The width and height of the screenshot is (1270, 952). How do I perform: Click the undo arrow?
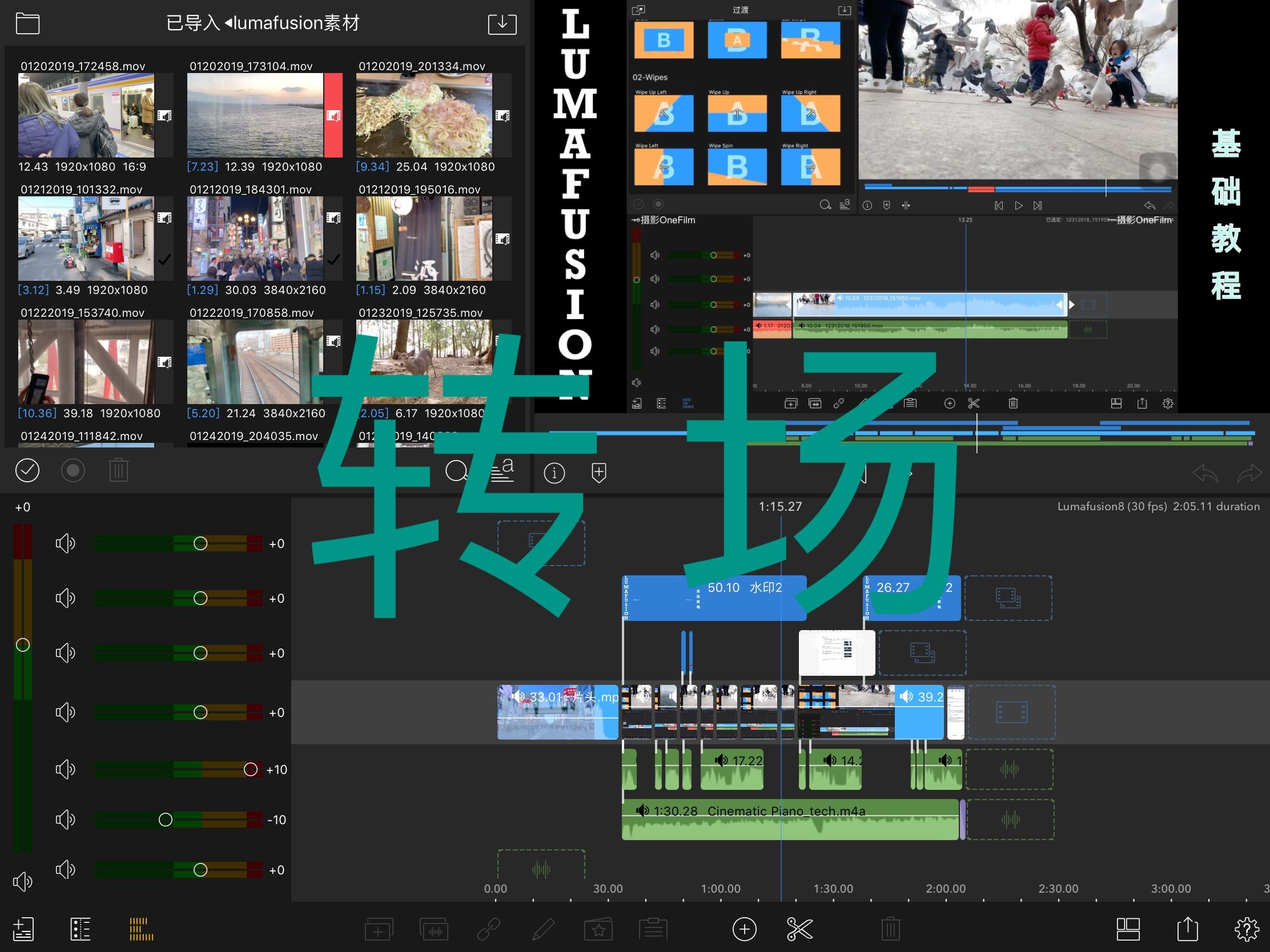[x=1205, y=473]
